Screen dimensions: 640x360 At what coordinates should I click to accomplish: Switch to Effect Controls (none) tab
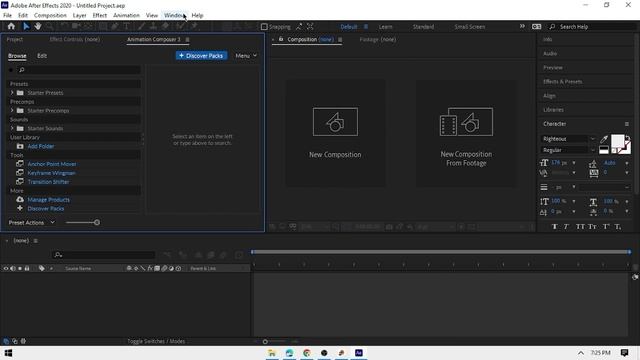(75, 40)
